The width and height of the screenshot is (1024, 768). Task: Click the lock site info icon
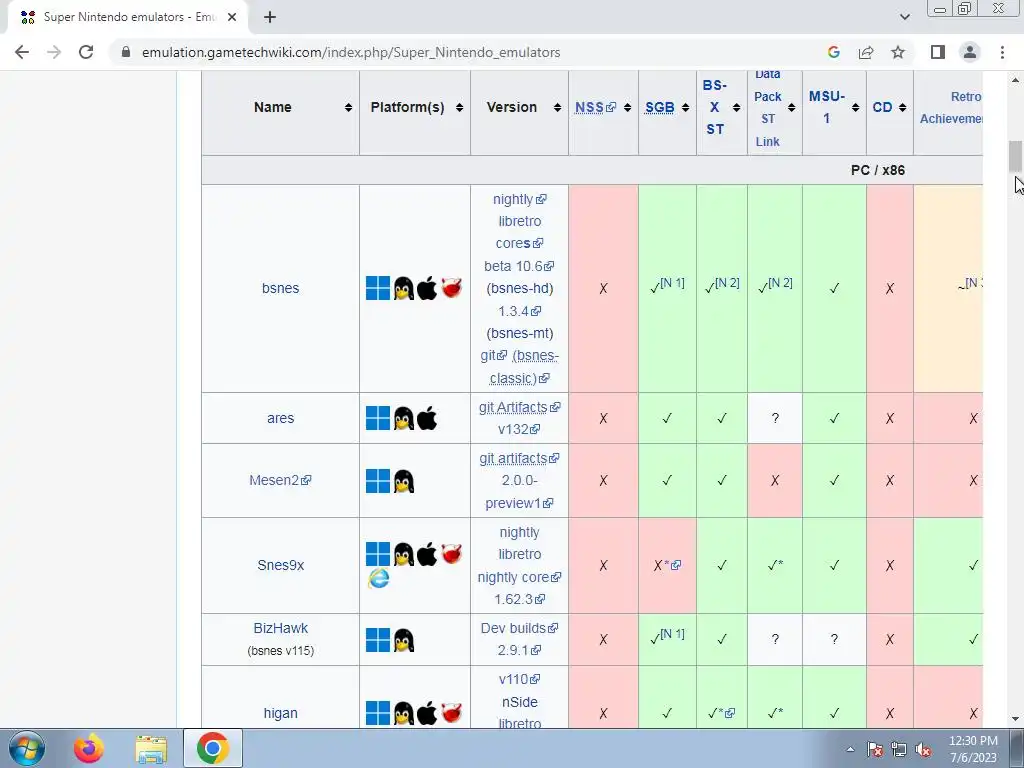pyautogui.click(x=126, y=52)
